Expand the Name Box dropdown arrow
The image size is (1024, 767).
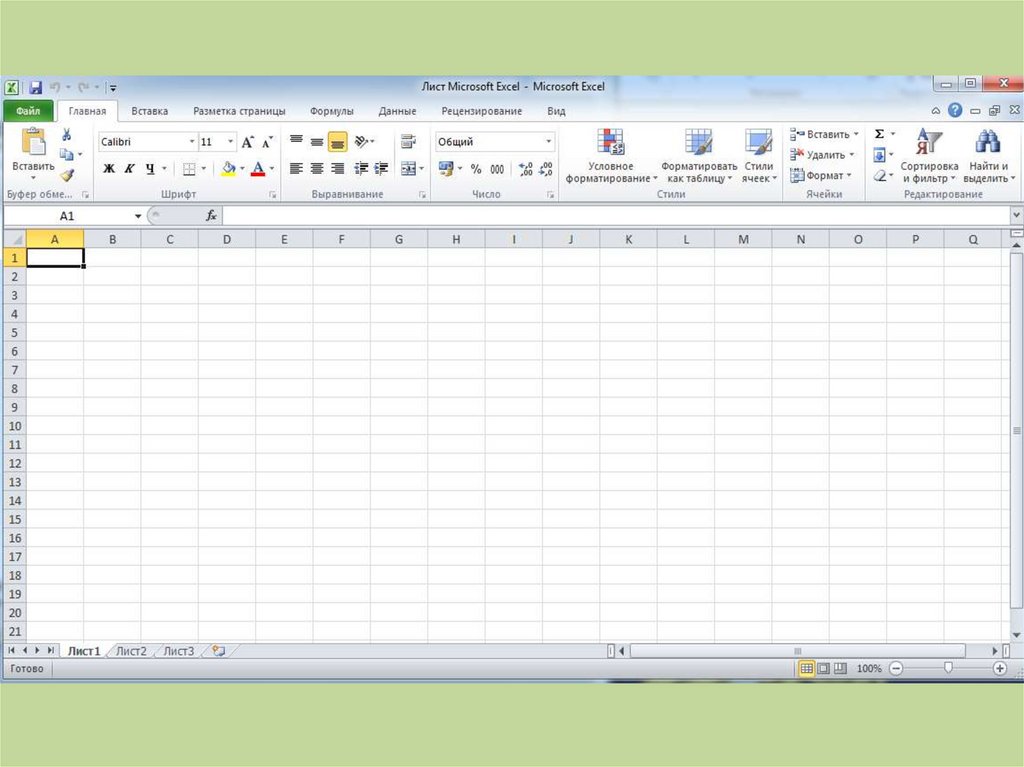coord(138,216)
